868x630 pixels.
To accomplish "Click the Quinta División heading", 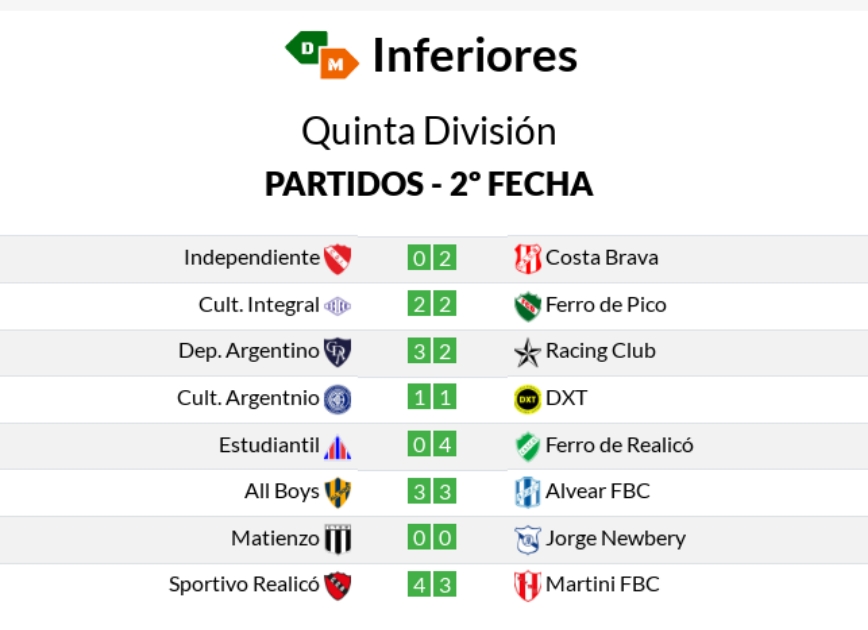I will click(429, 132).
